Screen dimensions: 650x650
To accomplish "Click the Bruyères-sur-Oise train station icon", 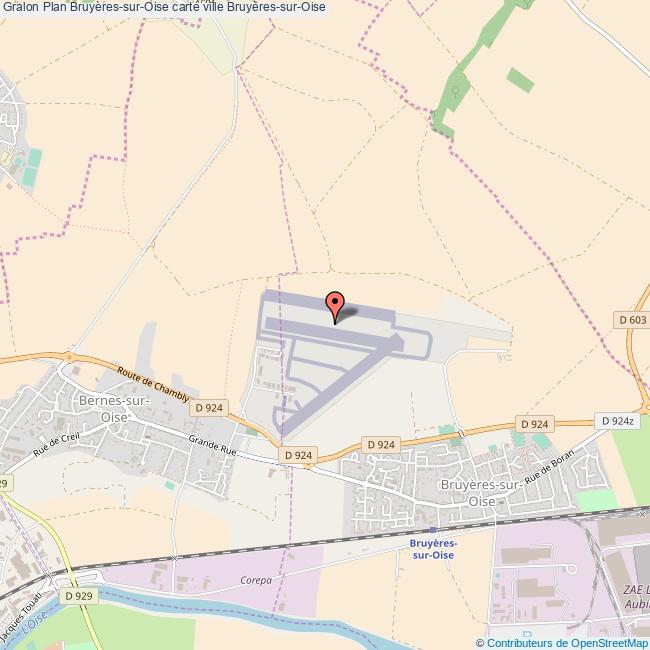I will [433, 530].
